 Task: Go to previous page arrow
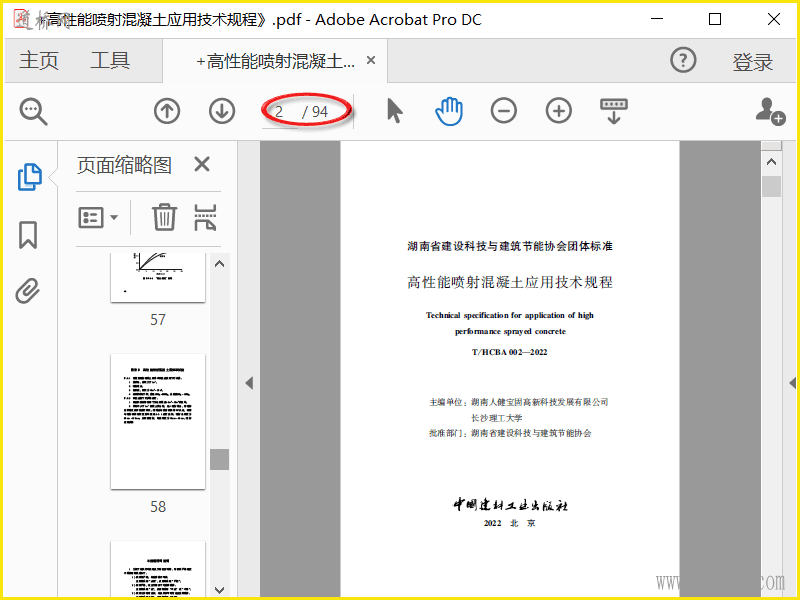click(167, 111)
